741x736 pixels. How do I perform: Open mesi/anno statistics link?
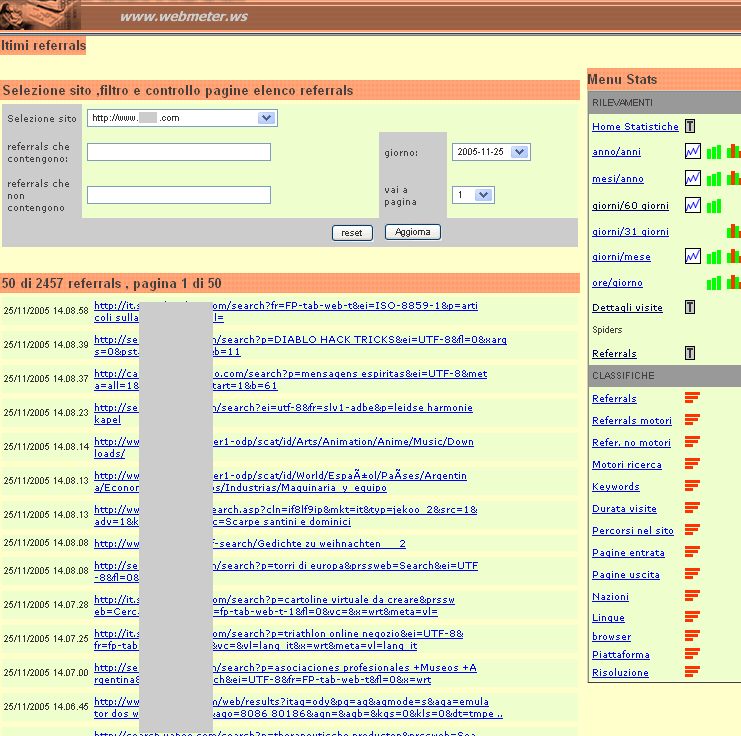coord(618,179)
